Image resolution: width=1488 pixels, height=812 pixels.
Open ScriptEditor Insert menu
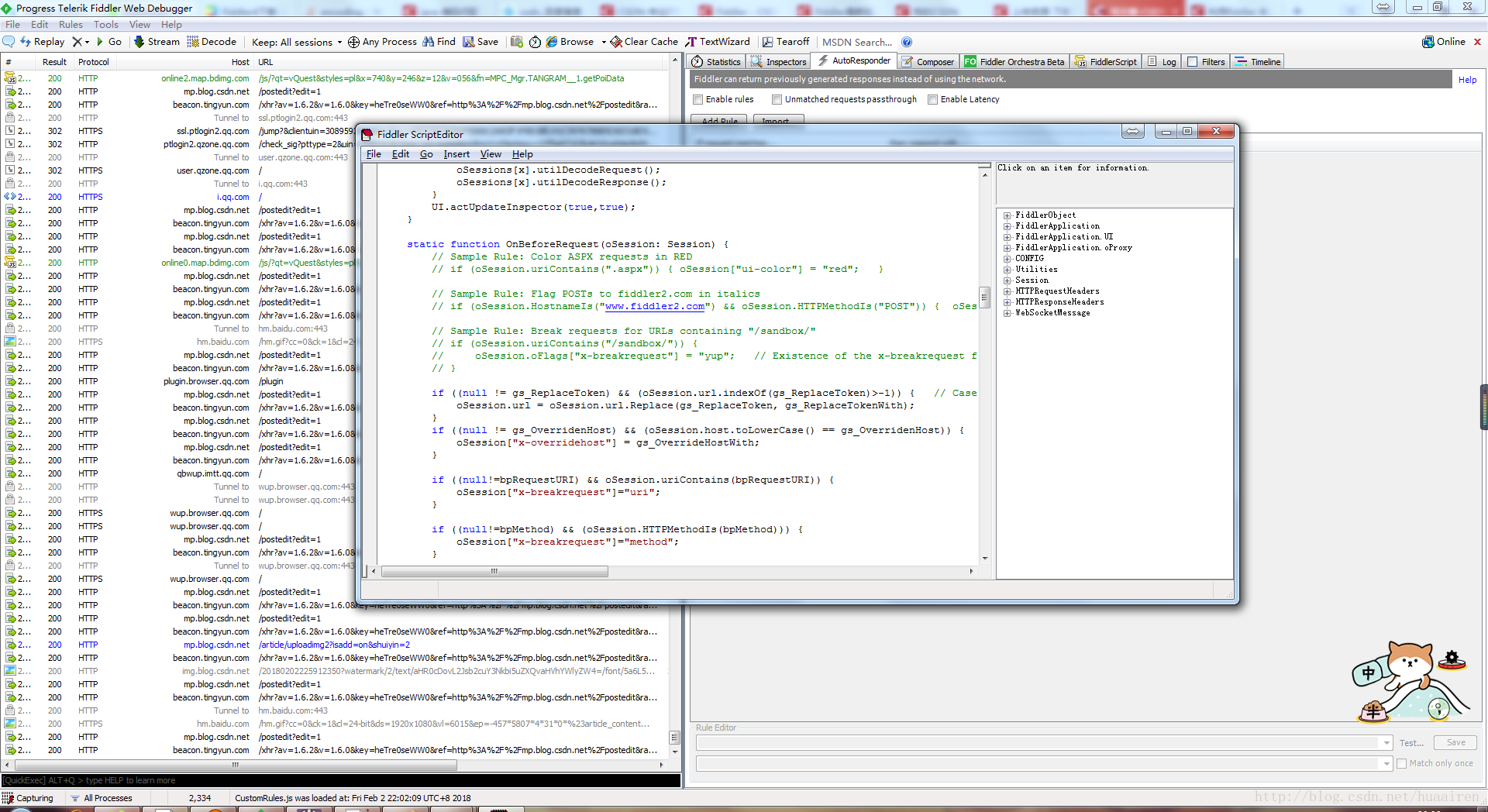pos(456,154)
